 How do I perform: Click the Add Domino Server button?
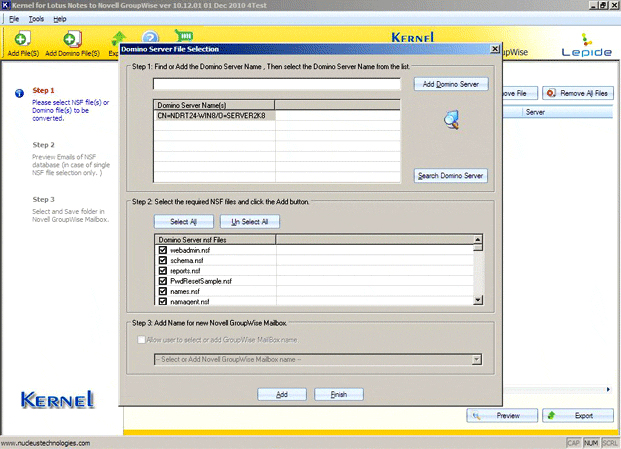[x=451, y=84]
